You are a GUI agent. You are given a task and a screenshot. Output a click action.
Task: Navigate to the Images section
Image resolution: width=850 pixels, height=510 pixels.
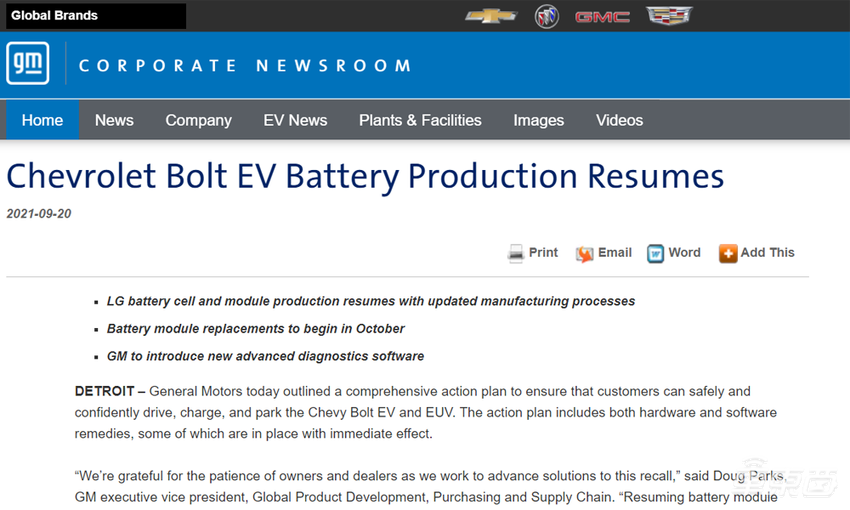coord(538,120)
